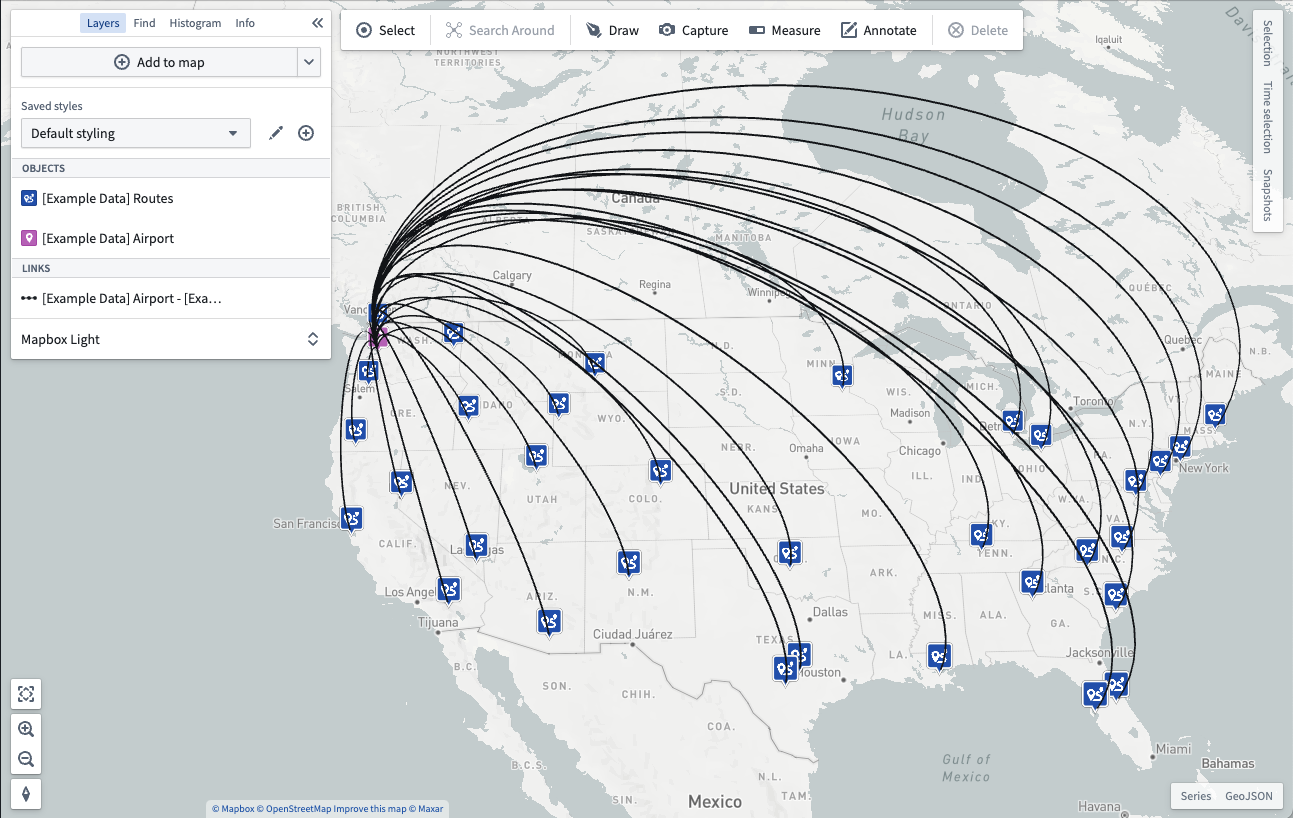Viewport: 1293px width, 818px height.
Task: Open the © OpenStreetMap attribution link
Action: (x=294, y=809)
